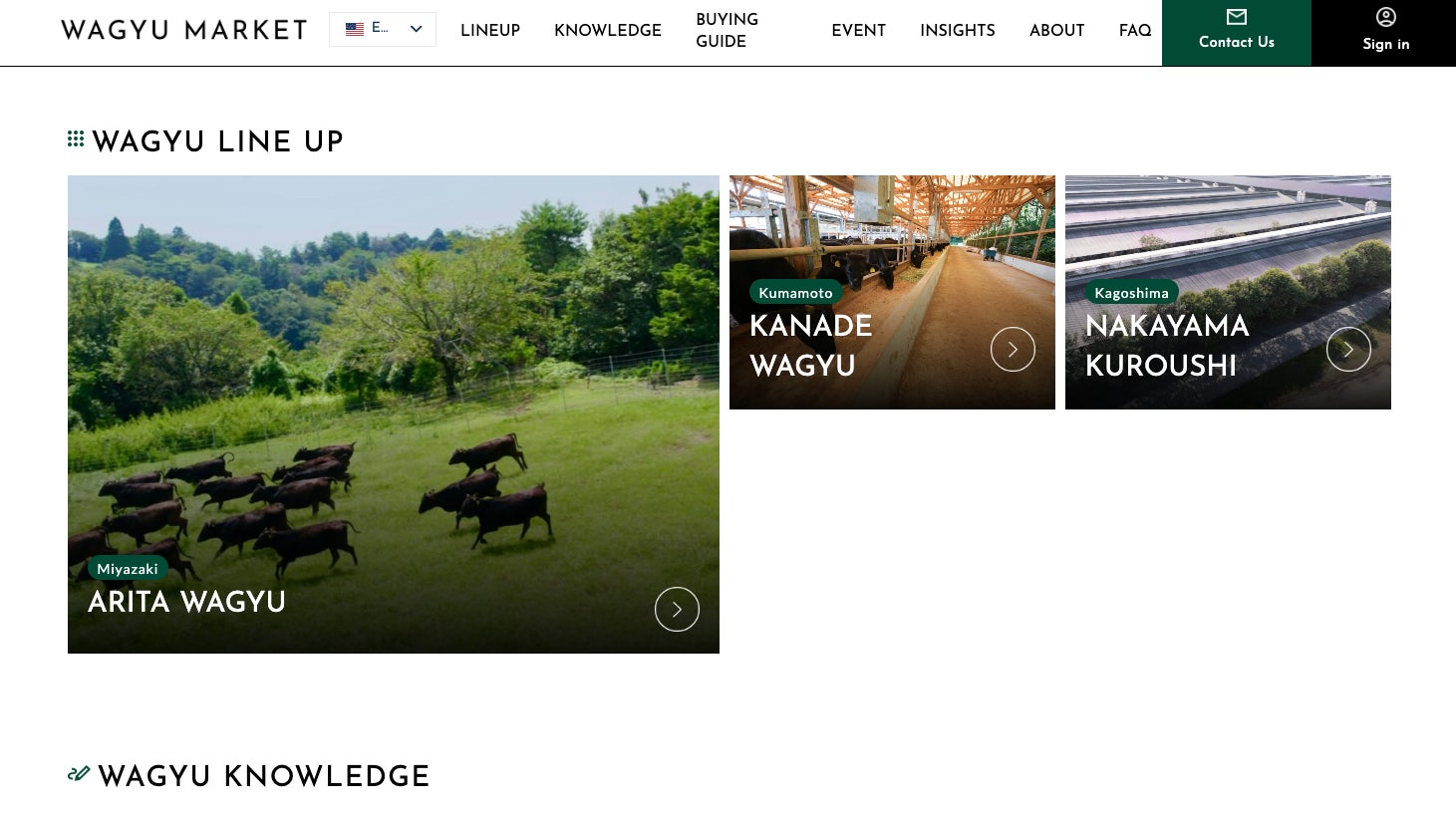Screen dimensions: 1456x815
Task: Open the KNOWLEDGE menu item
Action: (x=608, y=31)
